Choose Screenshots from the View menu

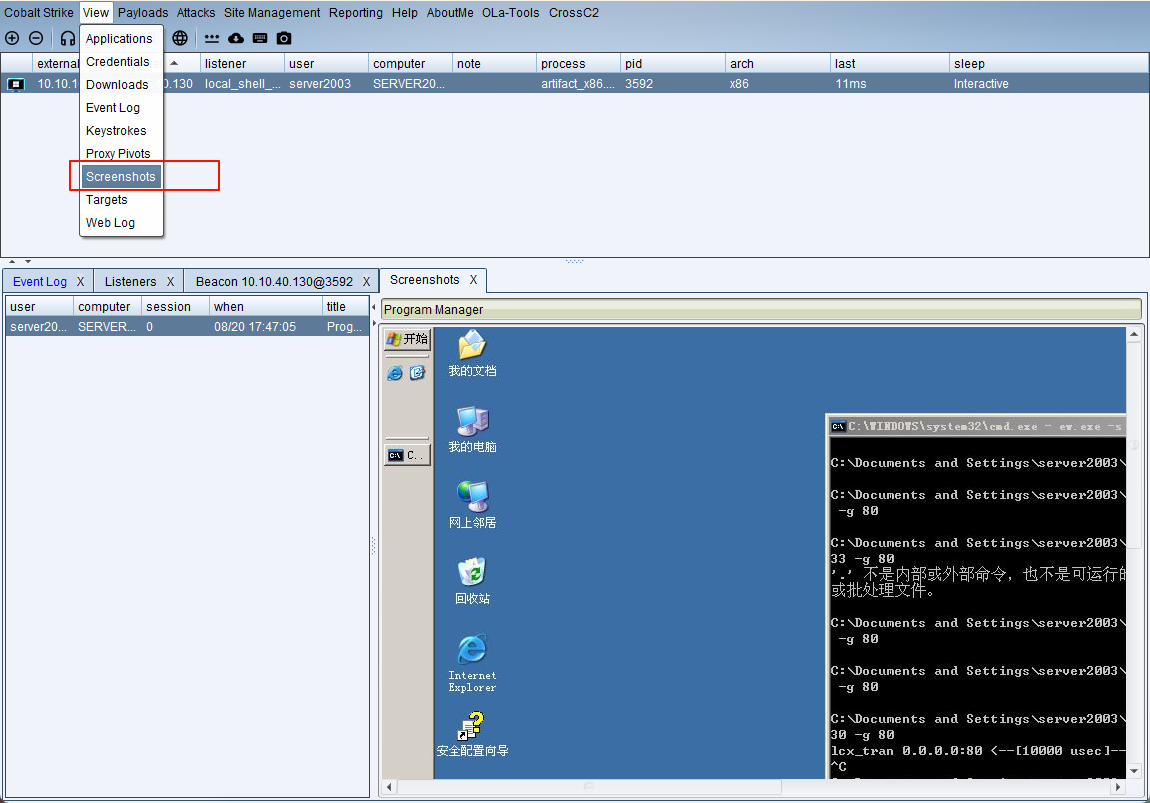[x=121, y=177]
